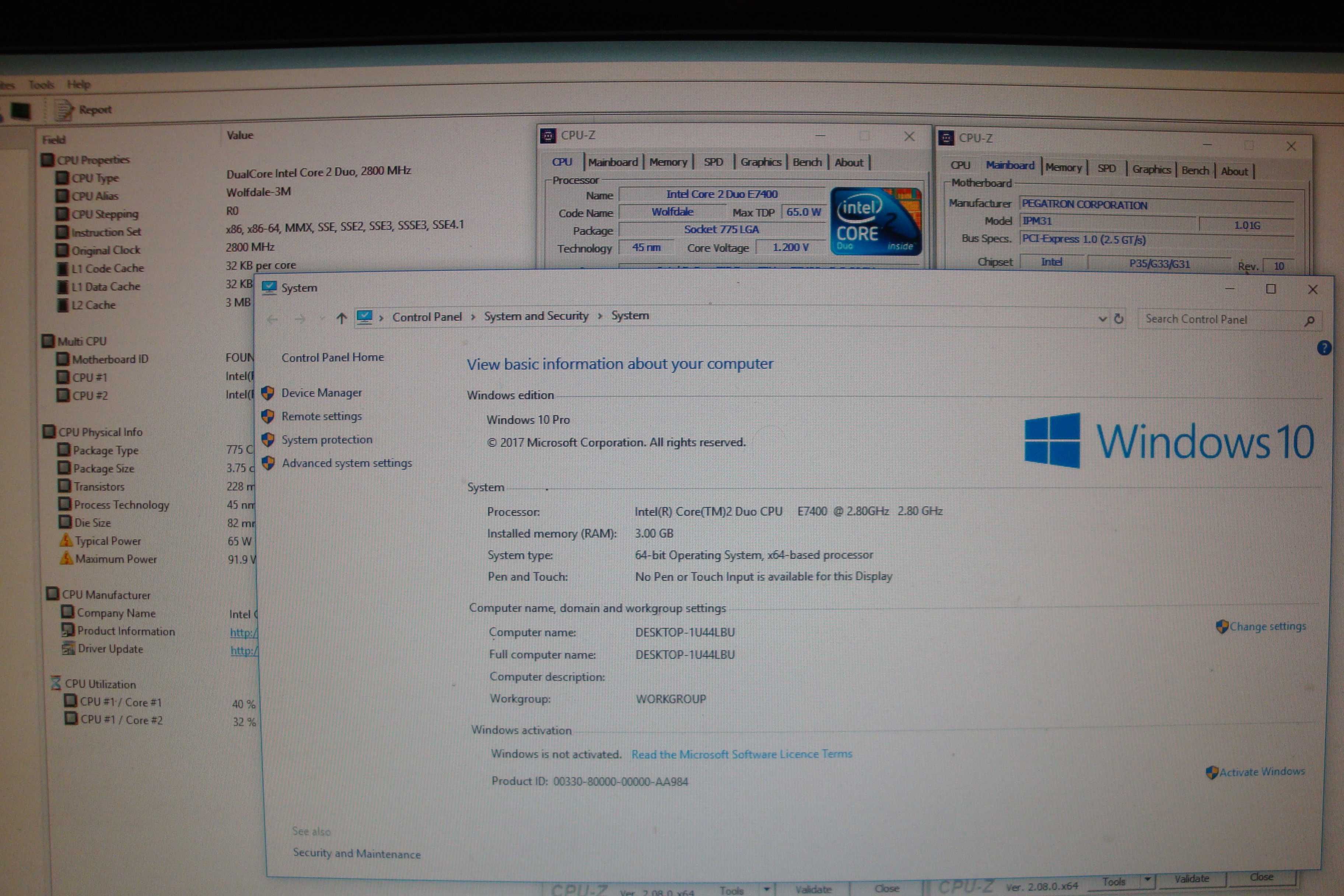Open address bar history dropdown
The image size is (1344, 896).
click(1102, 319)
